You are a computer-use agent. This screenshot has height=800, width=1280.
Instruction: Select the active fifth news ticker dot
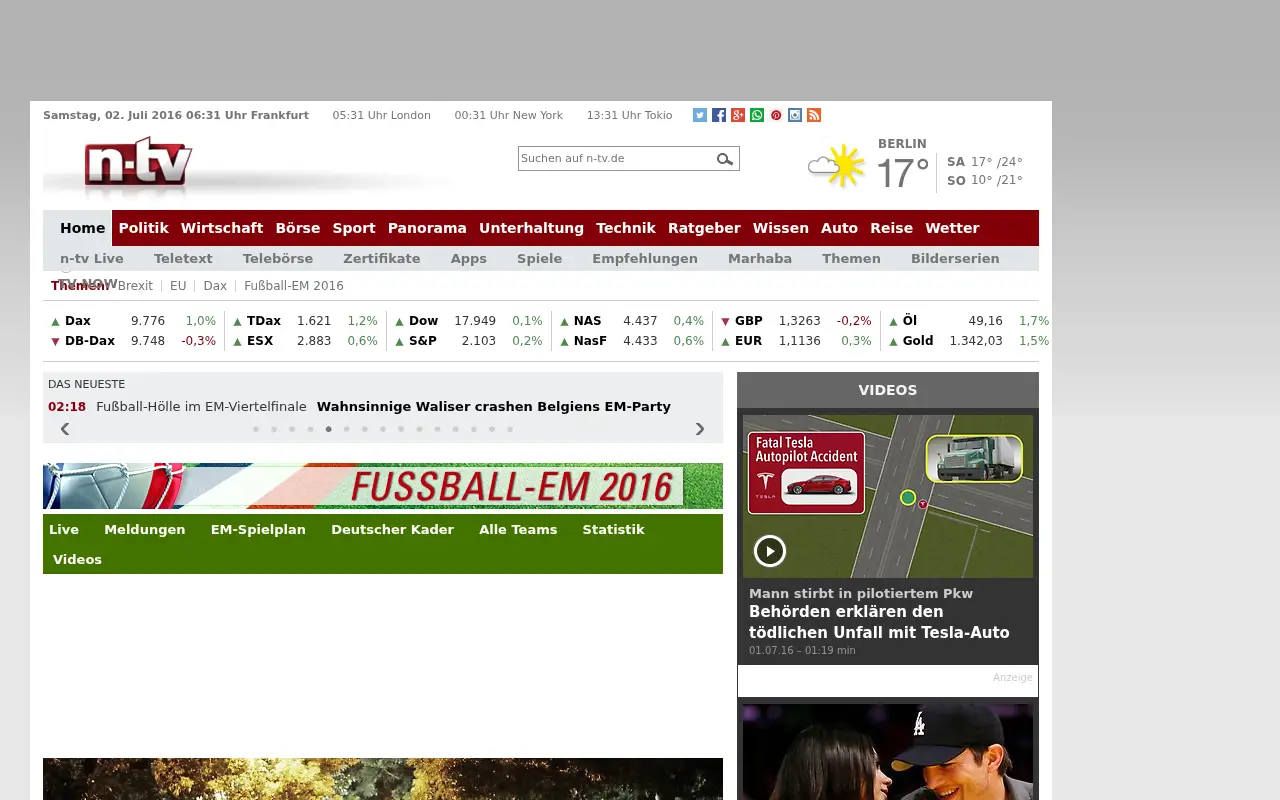[x=328, y=429]
